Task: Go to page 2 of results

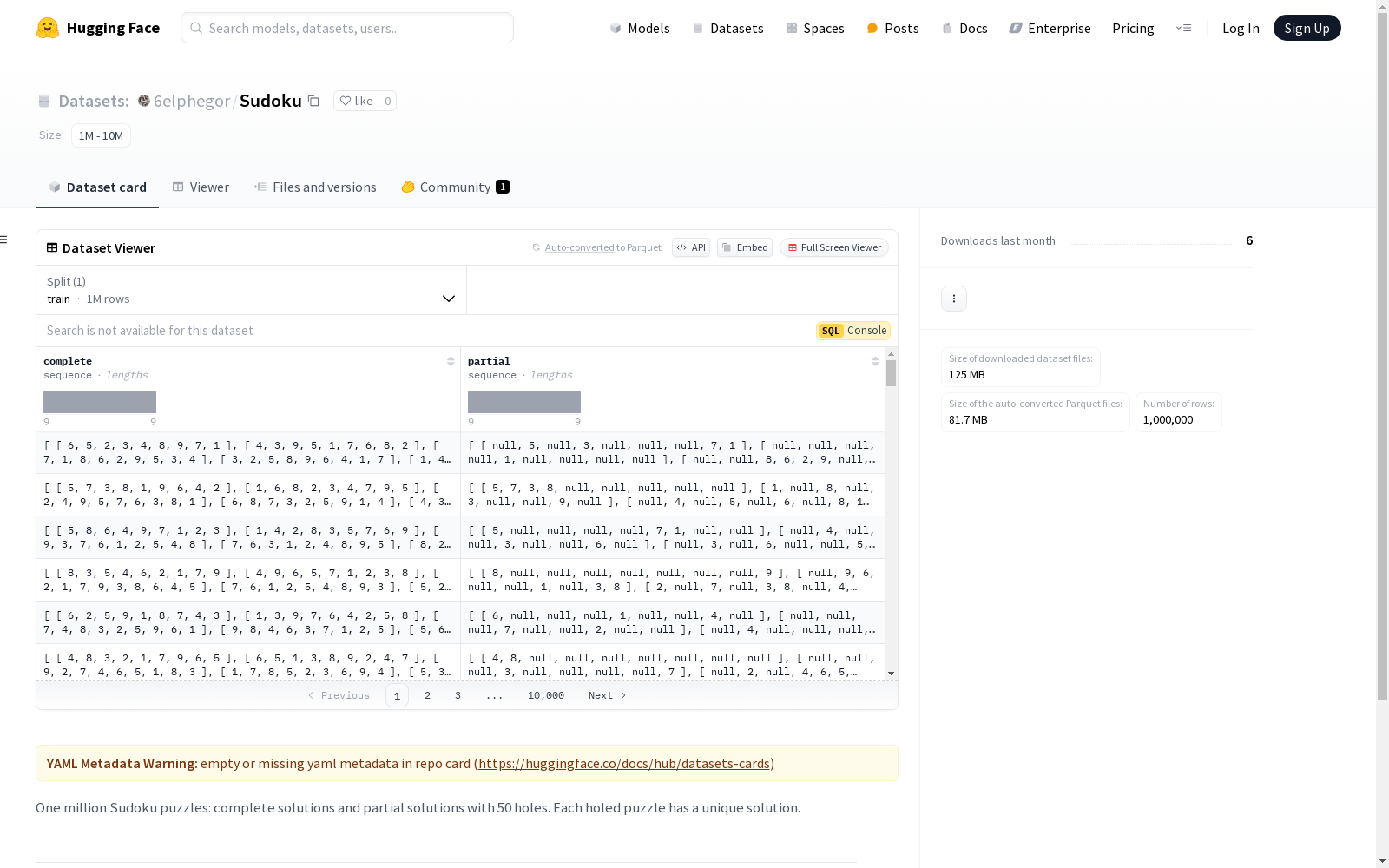Action: pos(427,695)
